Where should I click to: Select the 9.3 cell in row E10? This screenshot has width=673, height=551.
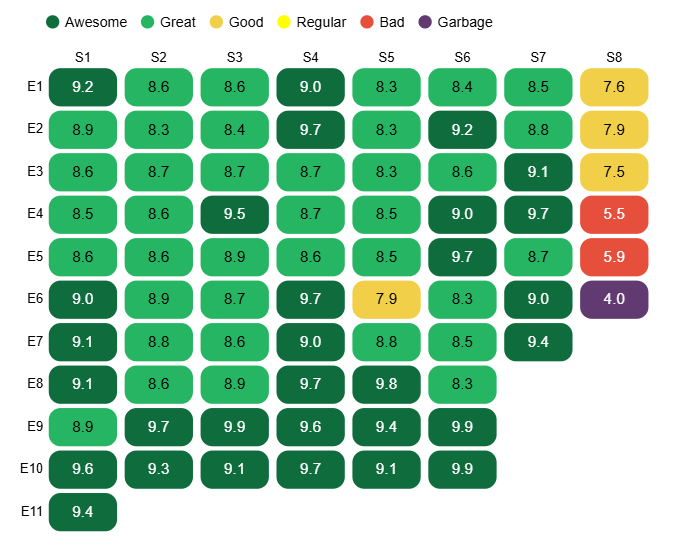(x=159, y=469)
